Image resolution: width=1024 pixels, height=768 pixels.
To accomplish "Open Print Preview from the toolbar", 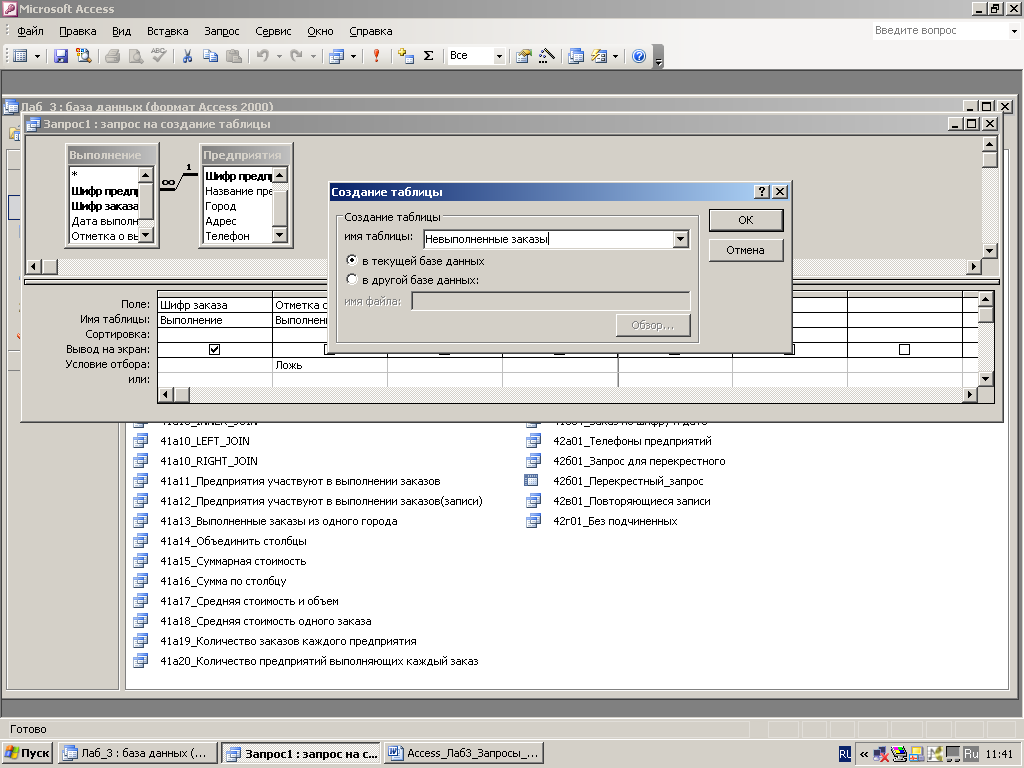I will point(135,56).
